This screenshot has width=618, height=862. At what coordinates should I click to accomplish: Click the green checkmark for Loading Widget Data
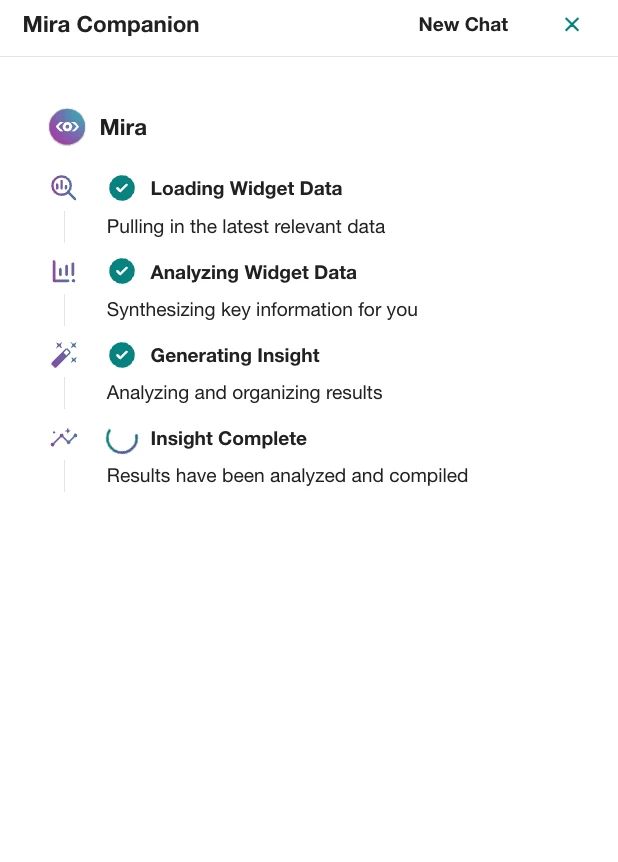pos(122,188)
